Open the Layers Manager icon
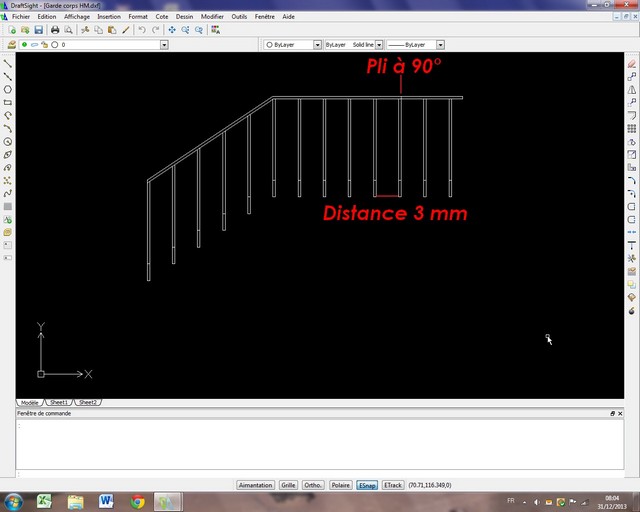 [x=11, y=45]
